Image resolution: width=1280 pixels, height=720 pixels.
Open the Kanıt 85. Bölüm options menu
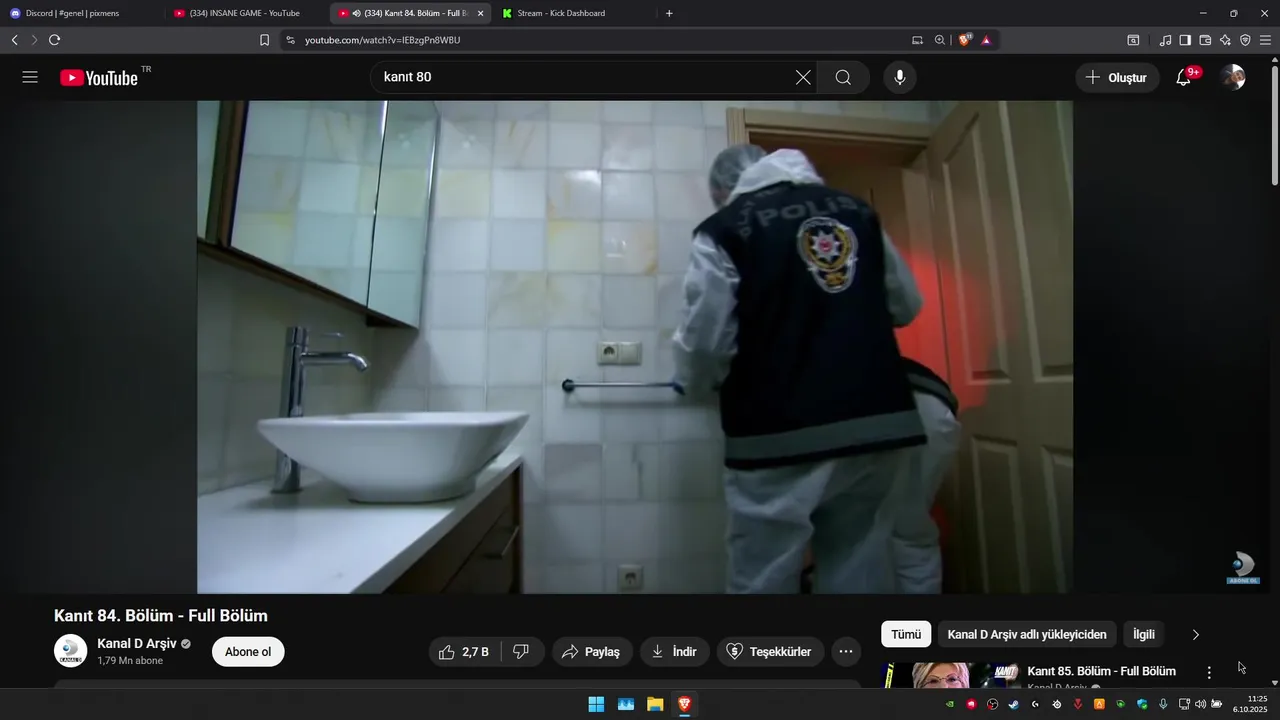(x=1209, y=673)
